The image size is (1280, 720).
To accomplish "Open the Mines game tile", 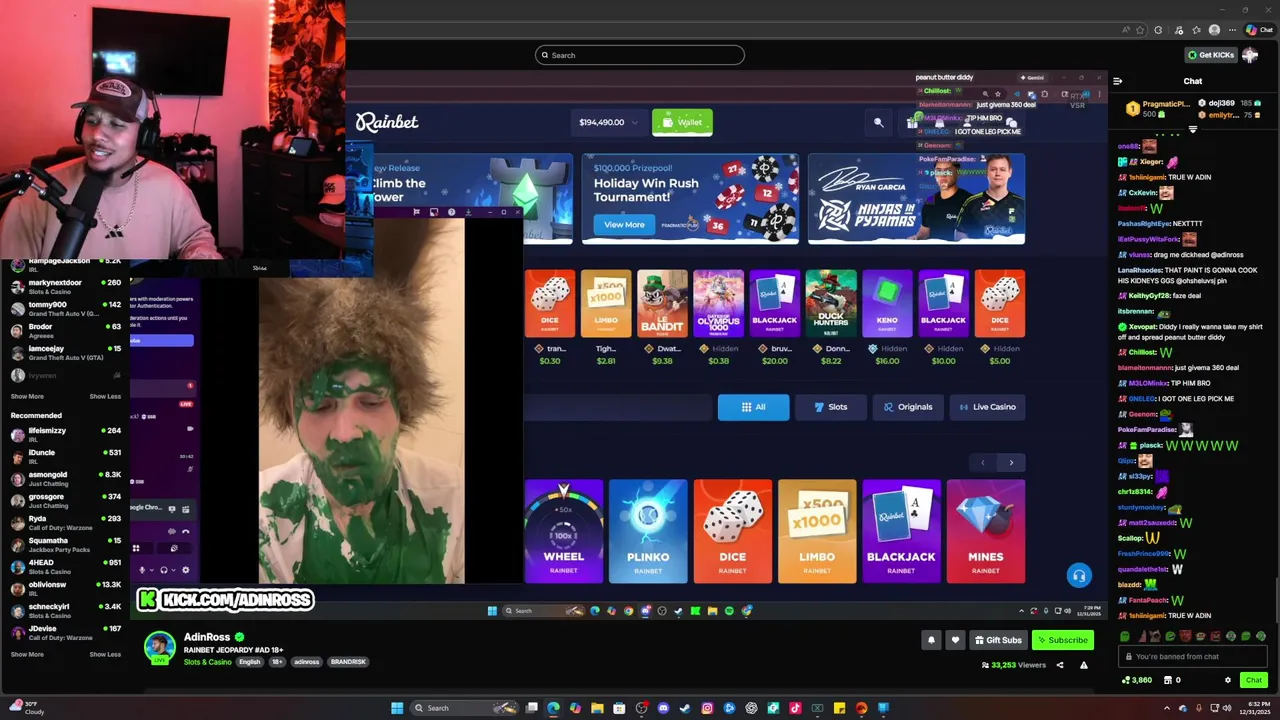I will (x=985, y=531).
